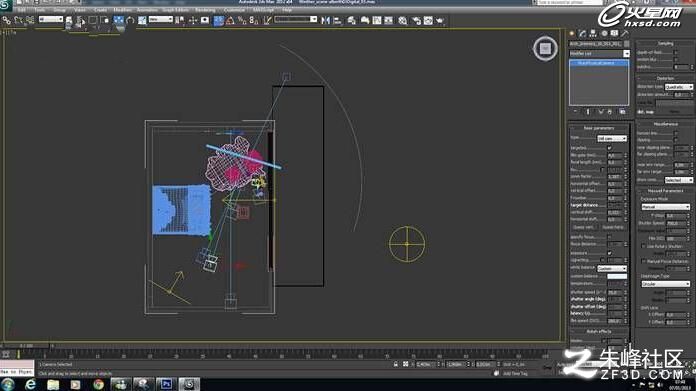Viewport: 696px width, 391px height.
Task: Open Select by Name dialog icon
Action: pyautogui.click(x=81, y=20)
